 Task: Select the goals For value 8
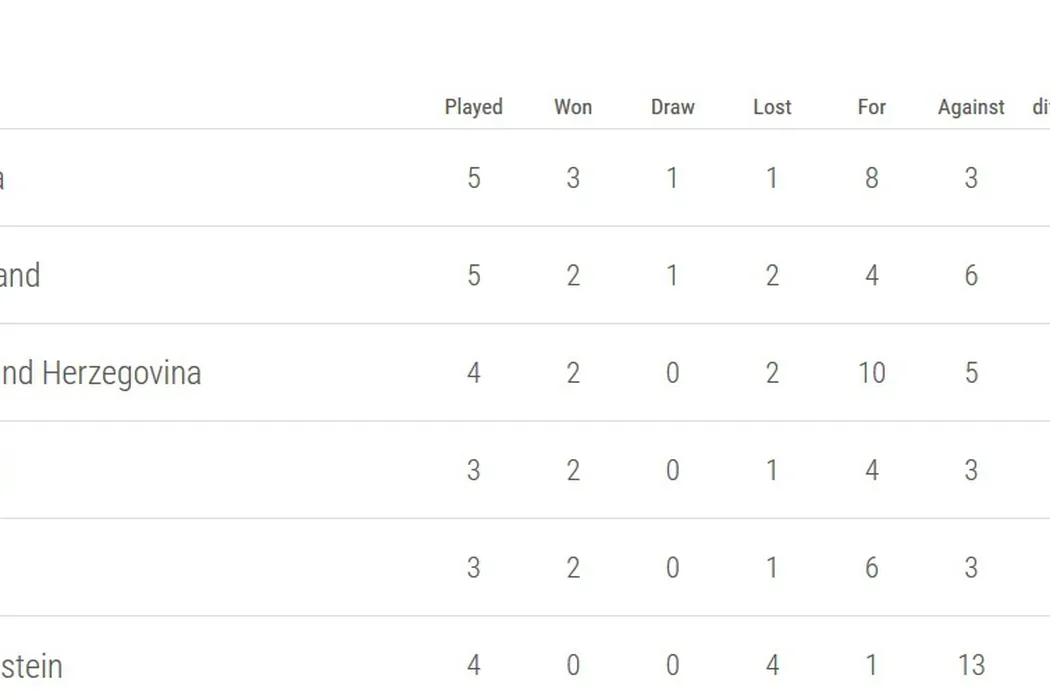tap(871, 178)
